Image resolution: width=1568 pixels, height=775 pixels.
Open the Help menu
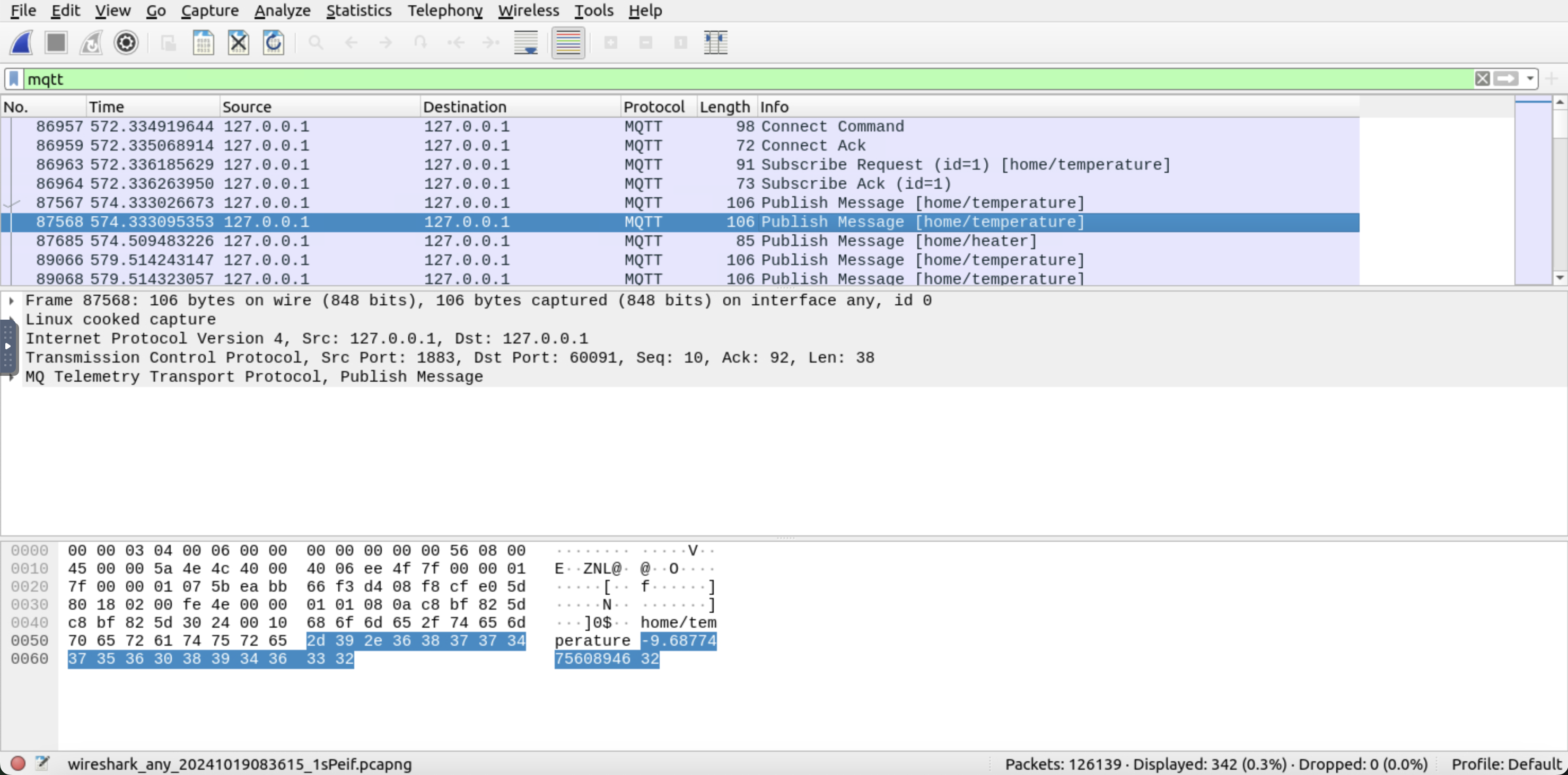645,11
